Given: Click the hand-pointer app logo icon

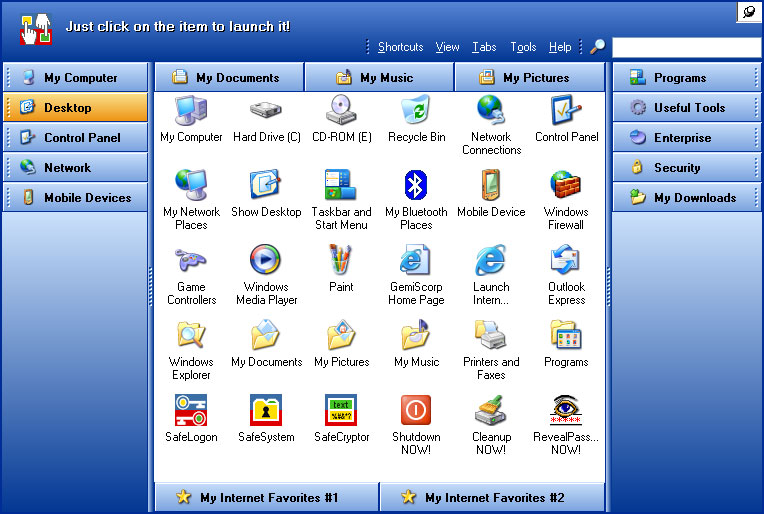Looking at the screenshot, I should pos(36,29).
